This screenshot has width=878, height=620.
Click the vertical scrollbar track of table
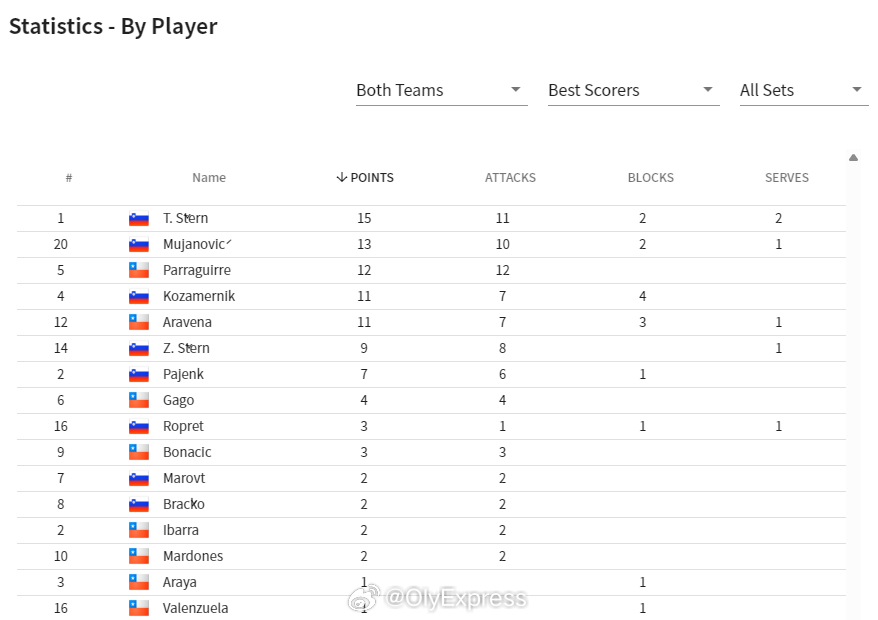pos(853,392)
